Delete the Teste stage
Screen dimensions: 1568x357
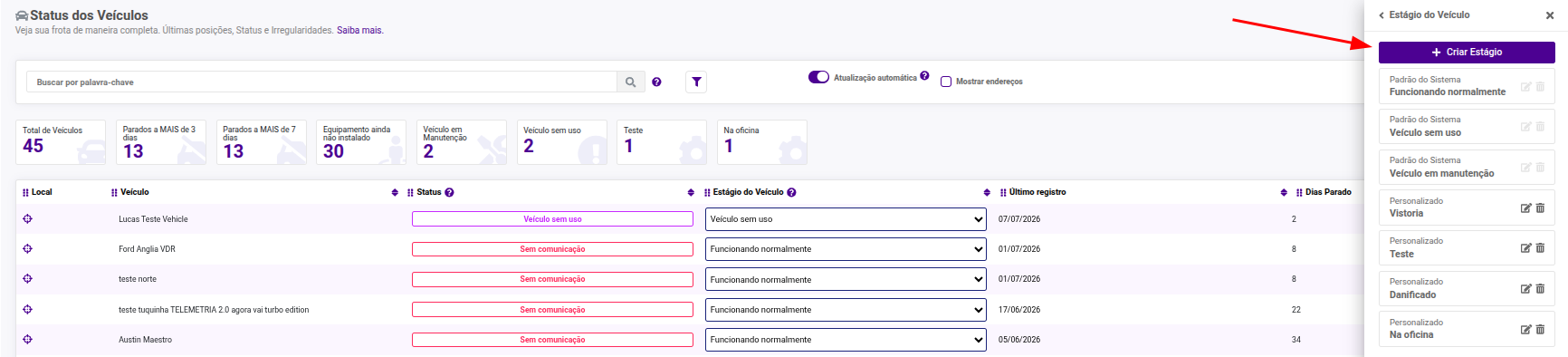click(x=1540, y=247)
